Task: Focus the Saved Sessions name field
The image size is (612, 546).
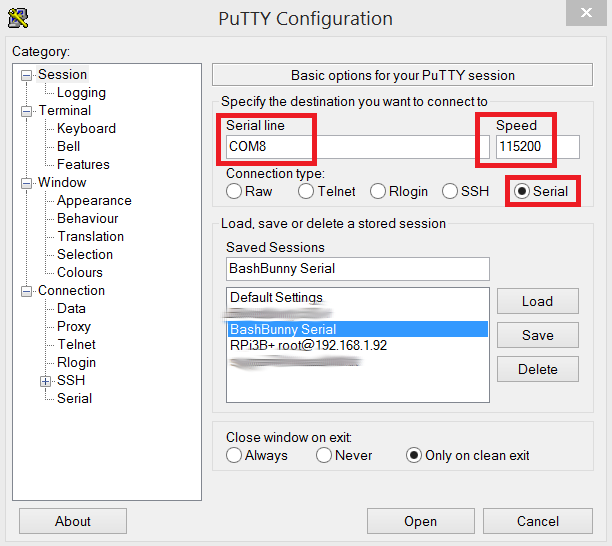Action: (x=358, y=269)
